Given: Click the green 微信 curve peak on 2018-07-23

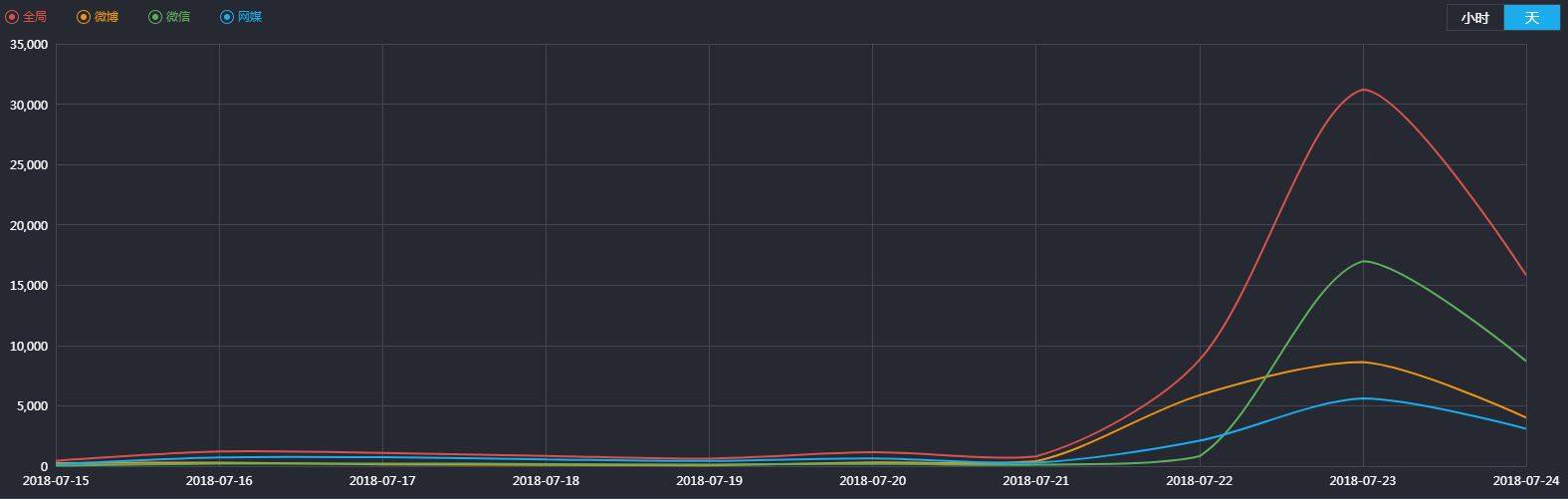Looking at the screenshot, I should click(x=1363, y=261).
